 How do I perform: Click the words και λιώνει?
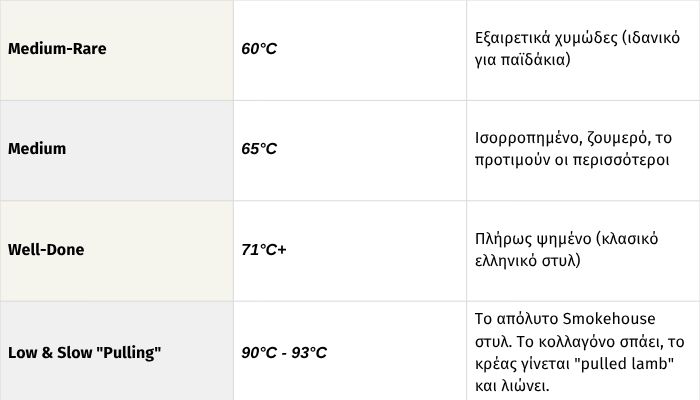(x=512, y=386)
